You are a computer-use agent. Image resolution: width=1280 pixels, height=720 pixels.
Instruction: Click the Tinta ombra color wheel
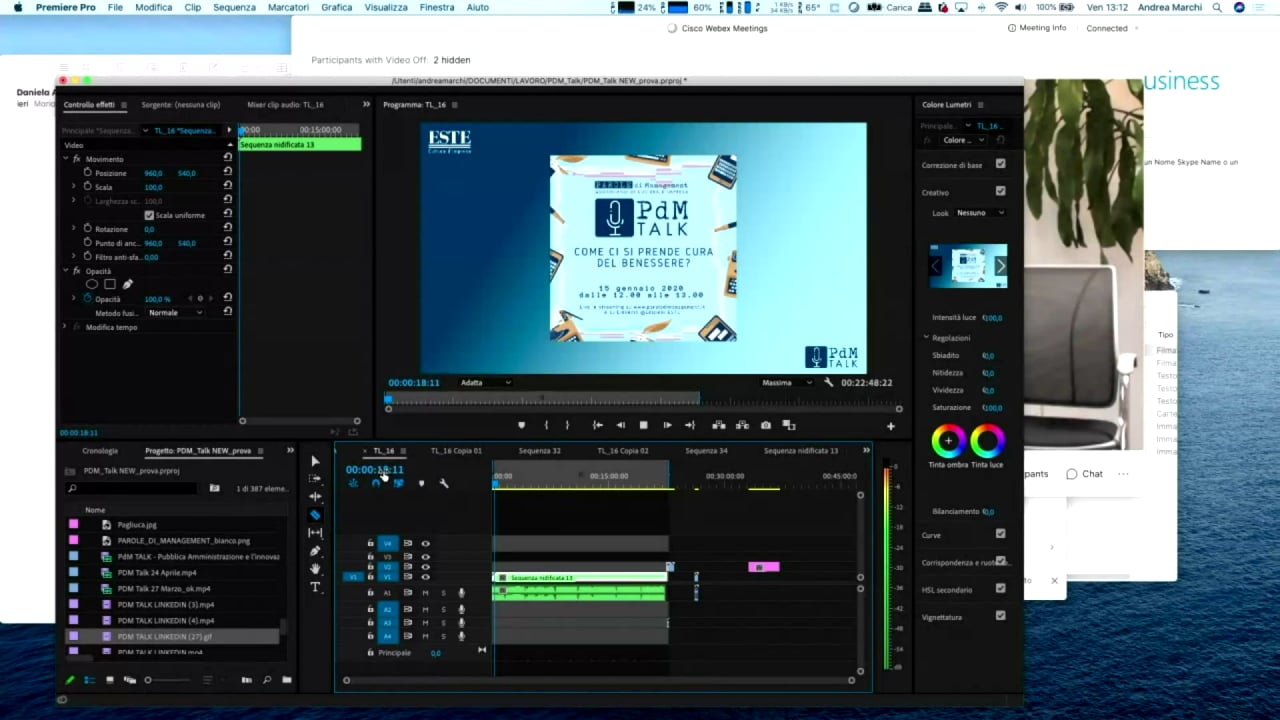coord(948,440)
